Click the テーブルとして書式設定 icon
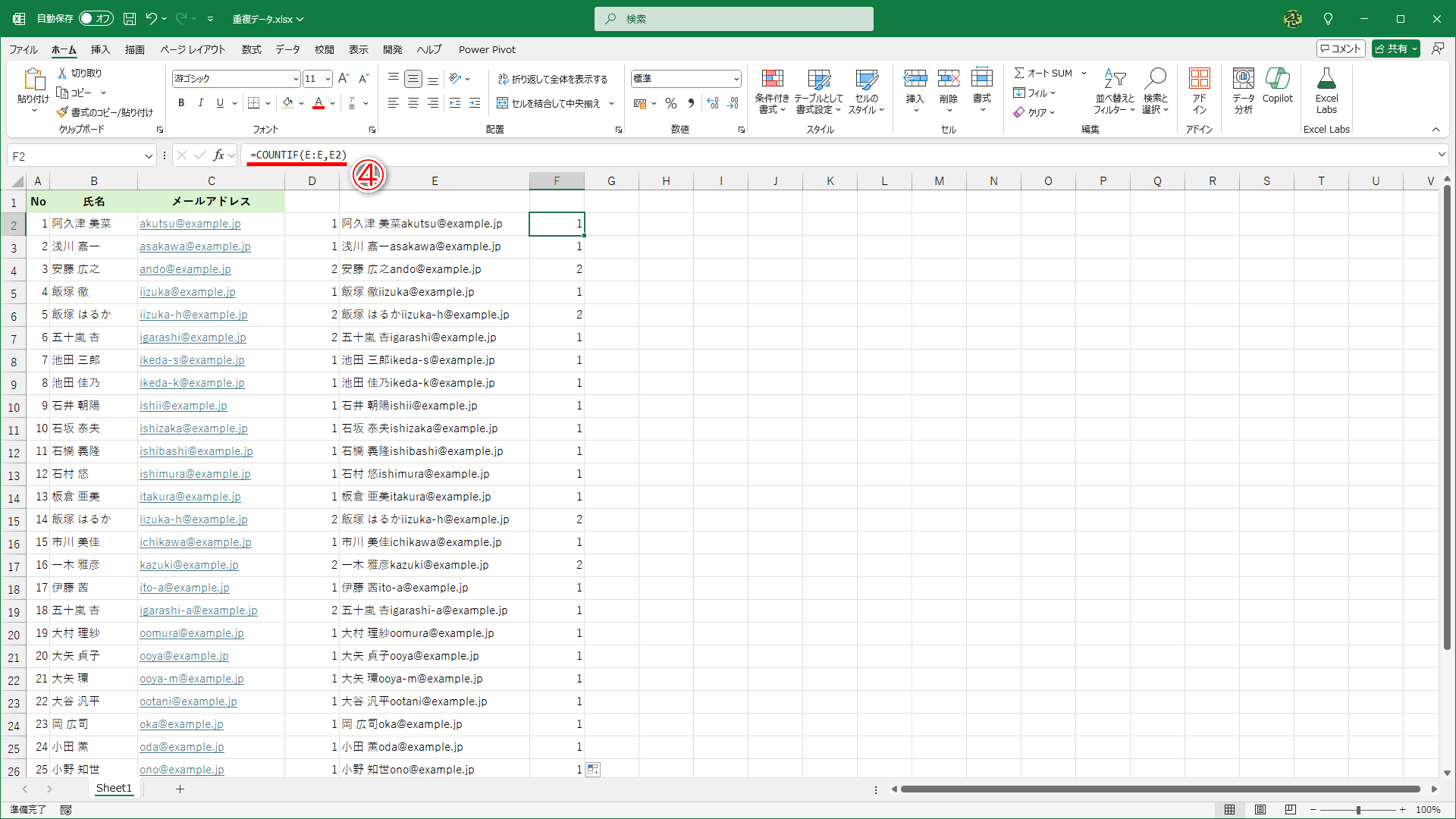The image size is (1456, 819). point(819,89)
